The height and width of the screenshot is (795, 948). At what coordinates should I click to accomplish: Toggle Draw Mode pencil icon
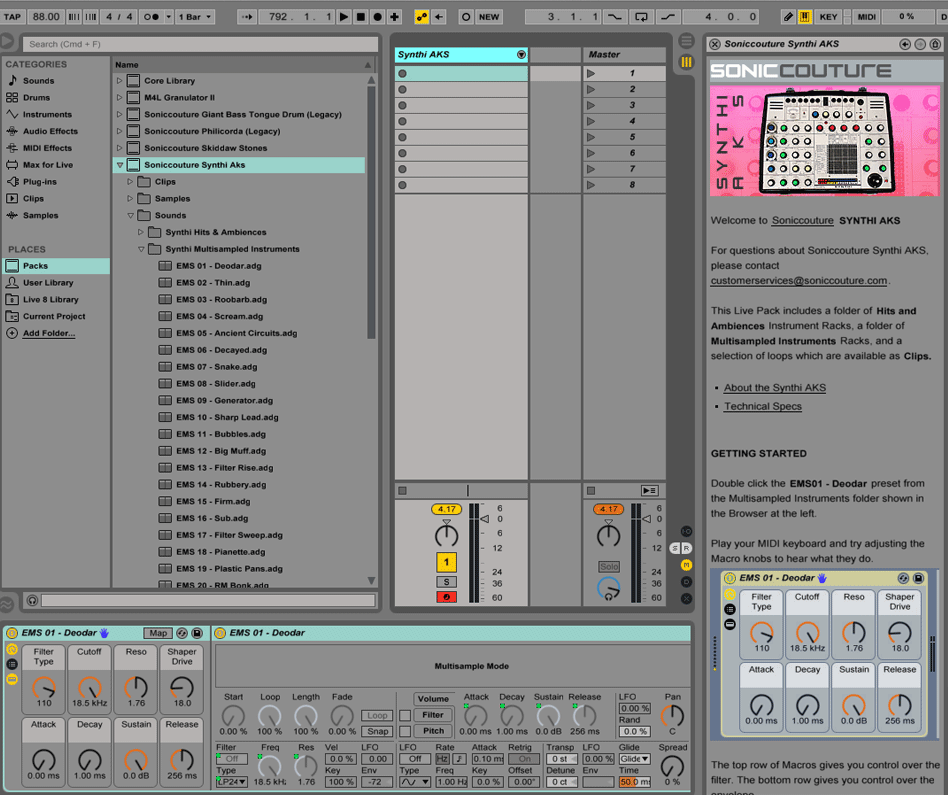(788, 17)
